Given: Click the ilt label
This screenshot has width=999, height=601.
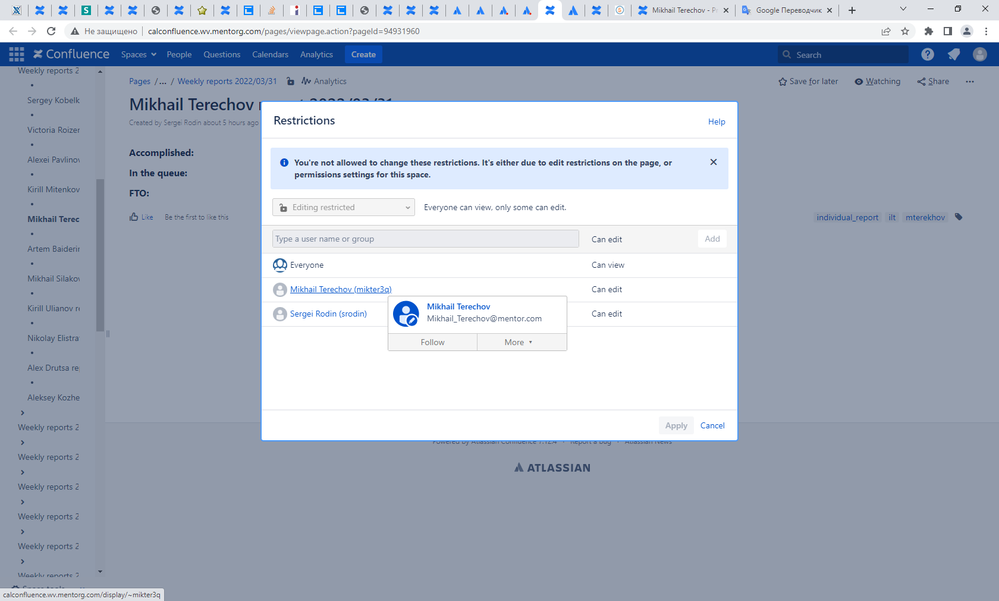Looking at the screenshot, I should pyautogui.click(x=892, y=217).
